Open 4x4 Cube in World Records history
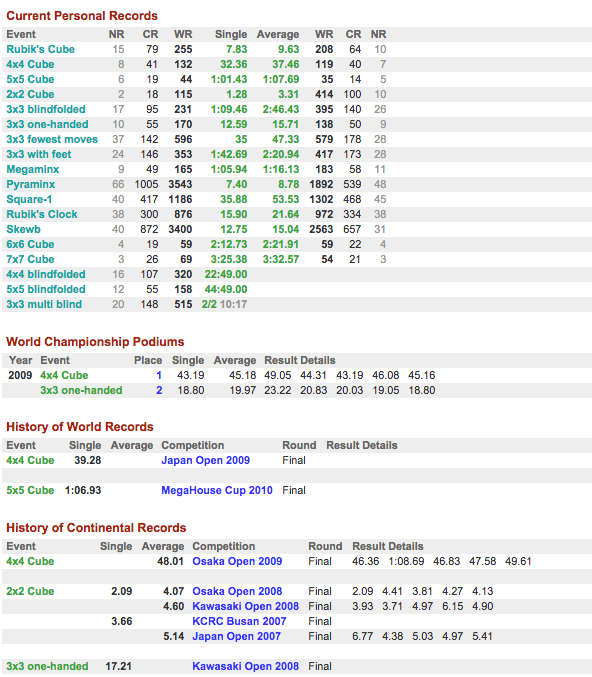This screenshot has height=677, width=592. pos(30,460)
